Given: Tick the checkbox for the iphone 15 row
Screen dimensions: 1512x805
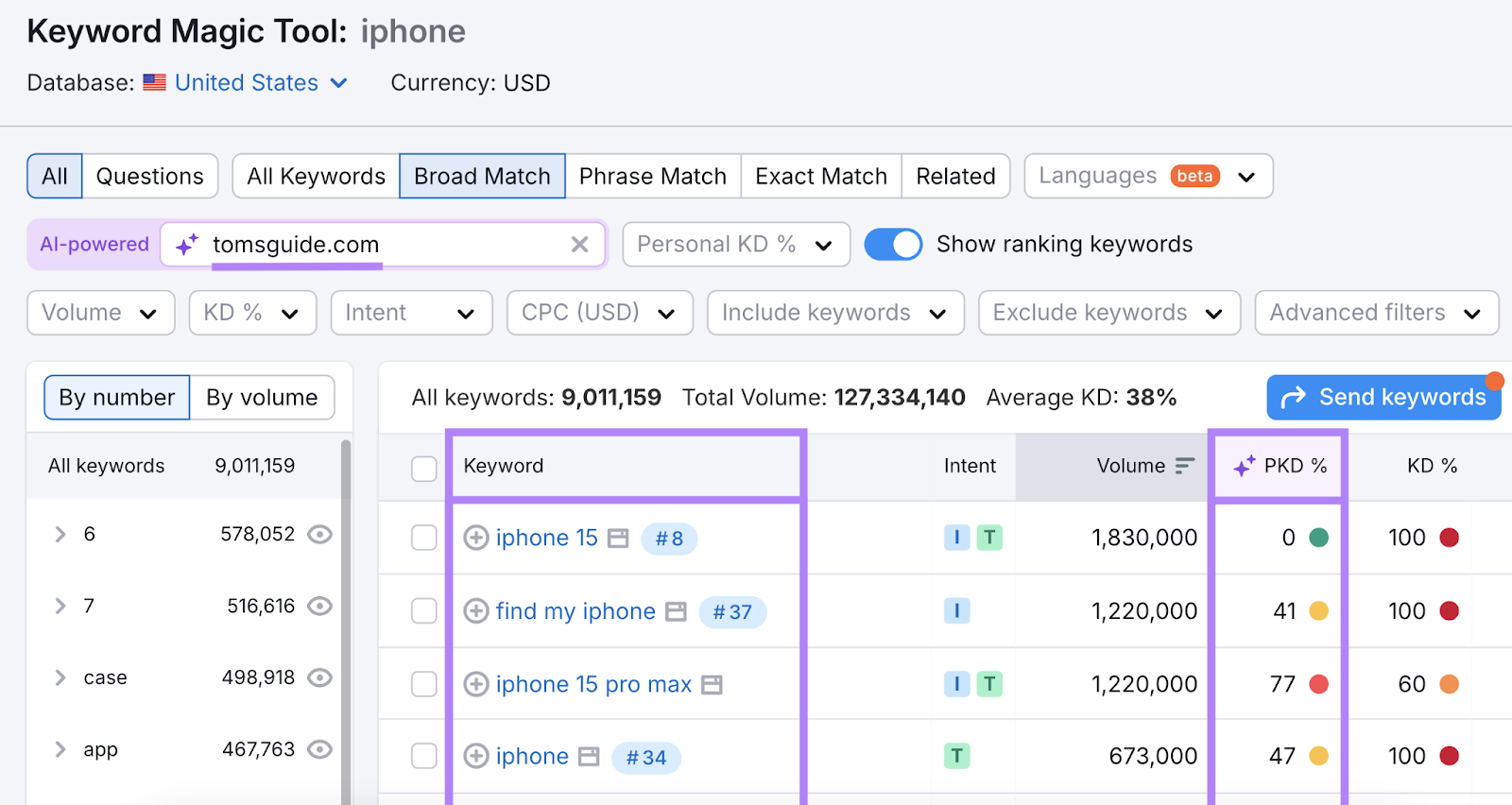Looking at the screenshot, I should (x=424, y=538).
